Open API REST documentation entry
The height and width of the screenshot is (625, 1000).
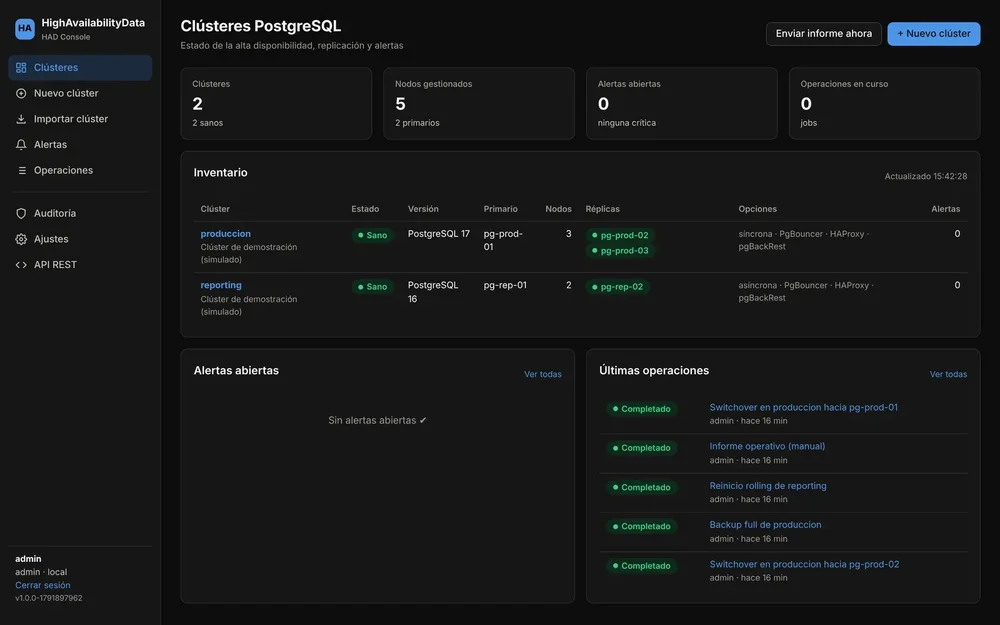(x=80, y=265)
